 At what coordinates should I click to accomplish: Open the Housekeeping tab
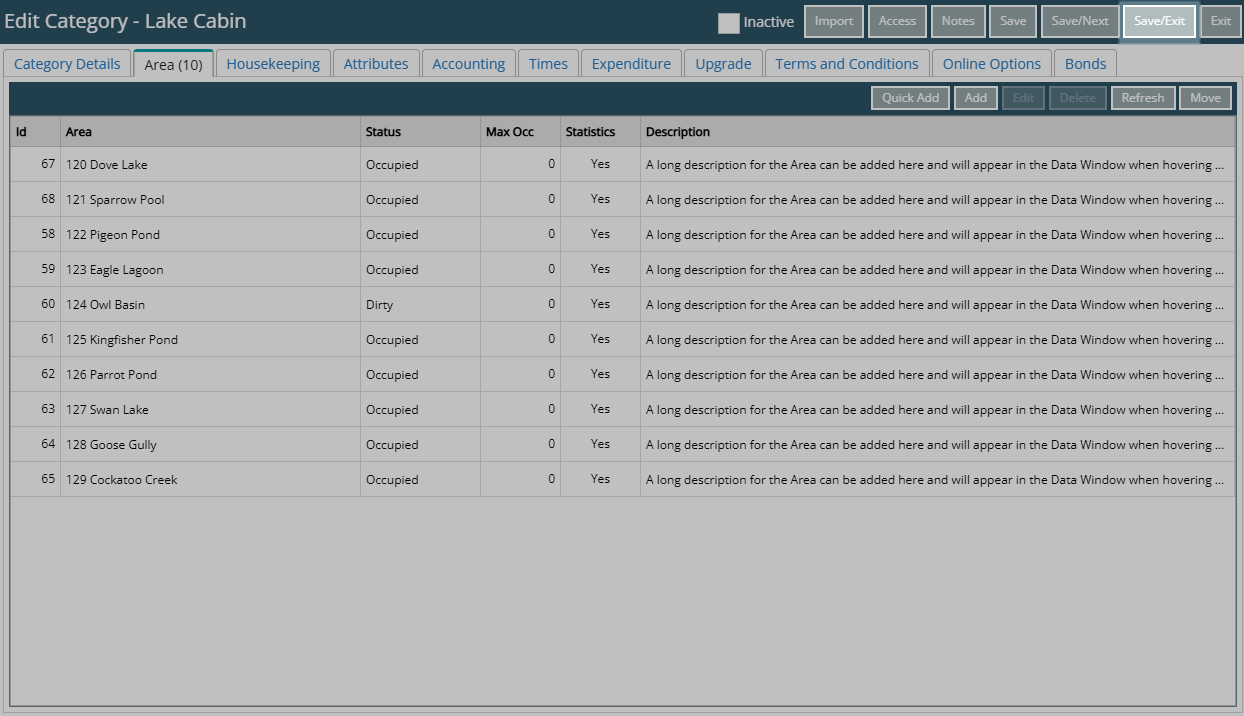point(273,64)
